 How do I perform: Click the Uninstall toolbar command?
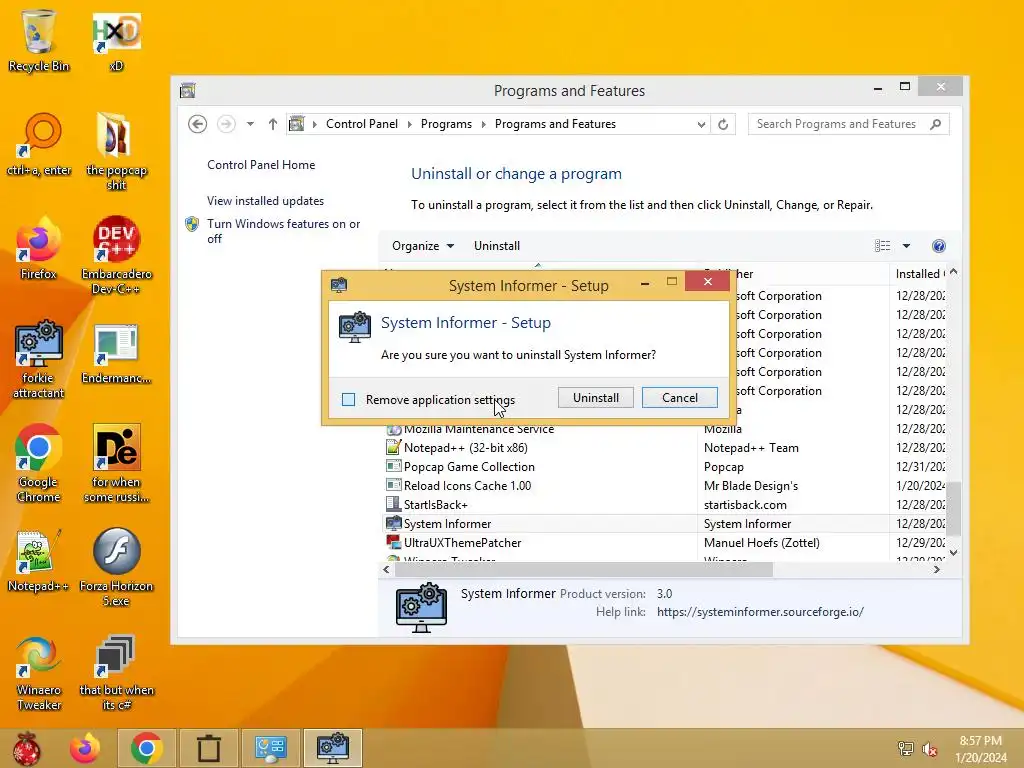coord(497,246)
